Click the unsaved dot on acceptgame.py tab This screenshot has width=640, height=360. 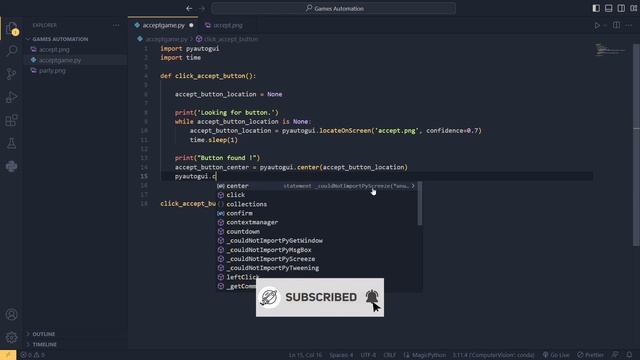point(191,25)
